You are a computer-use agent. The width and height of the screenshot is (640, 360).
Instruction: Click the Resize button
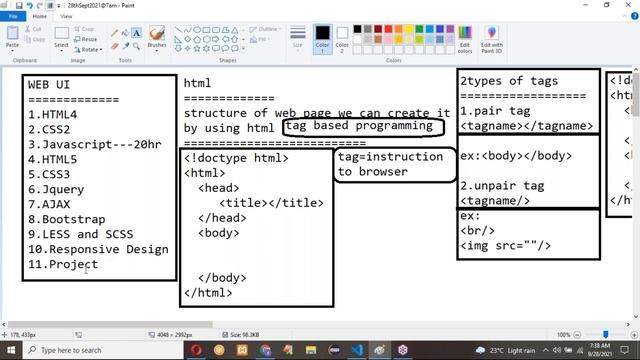(x=86, y=39)
